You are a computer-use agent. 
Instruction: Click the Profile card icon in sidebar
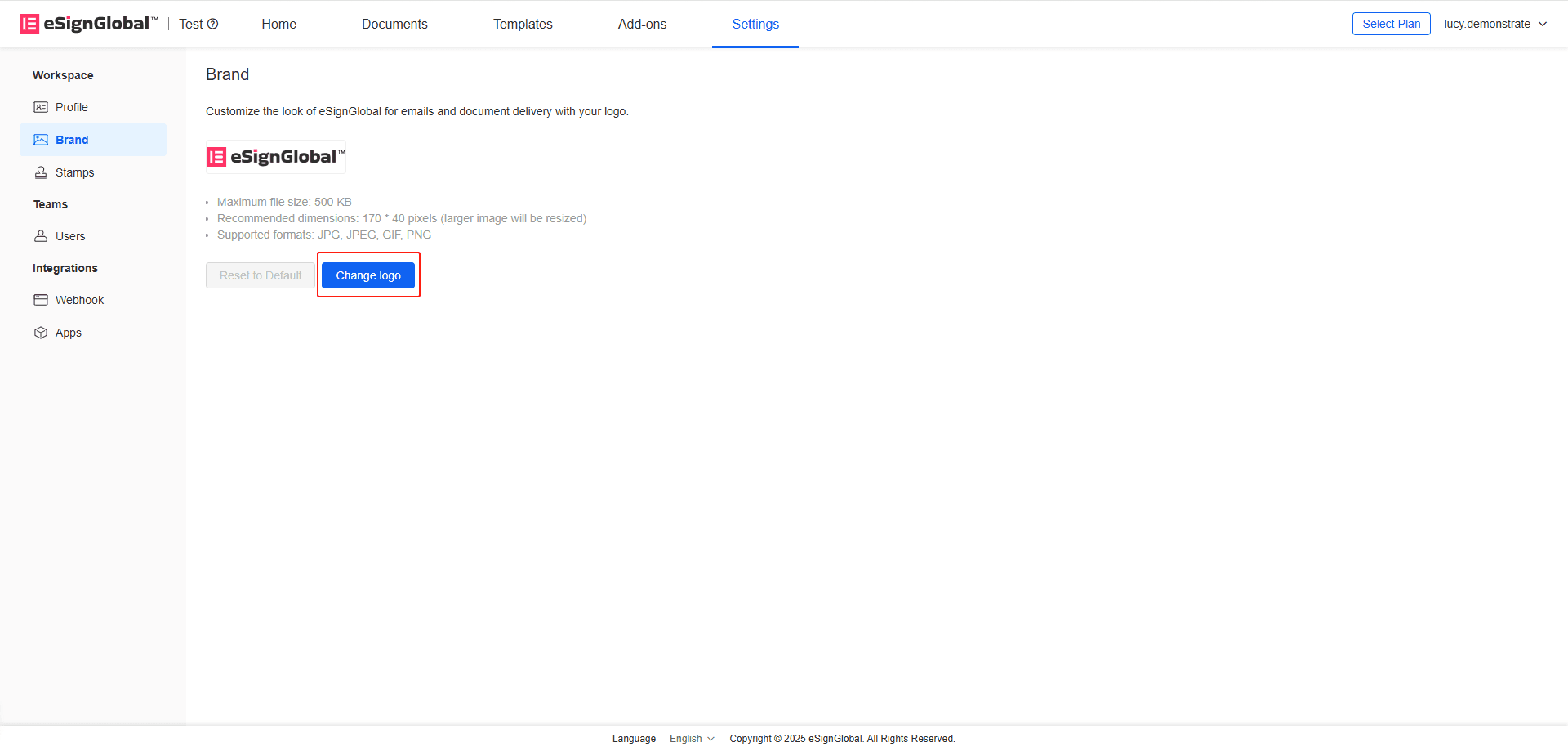point(41,107)
